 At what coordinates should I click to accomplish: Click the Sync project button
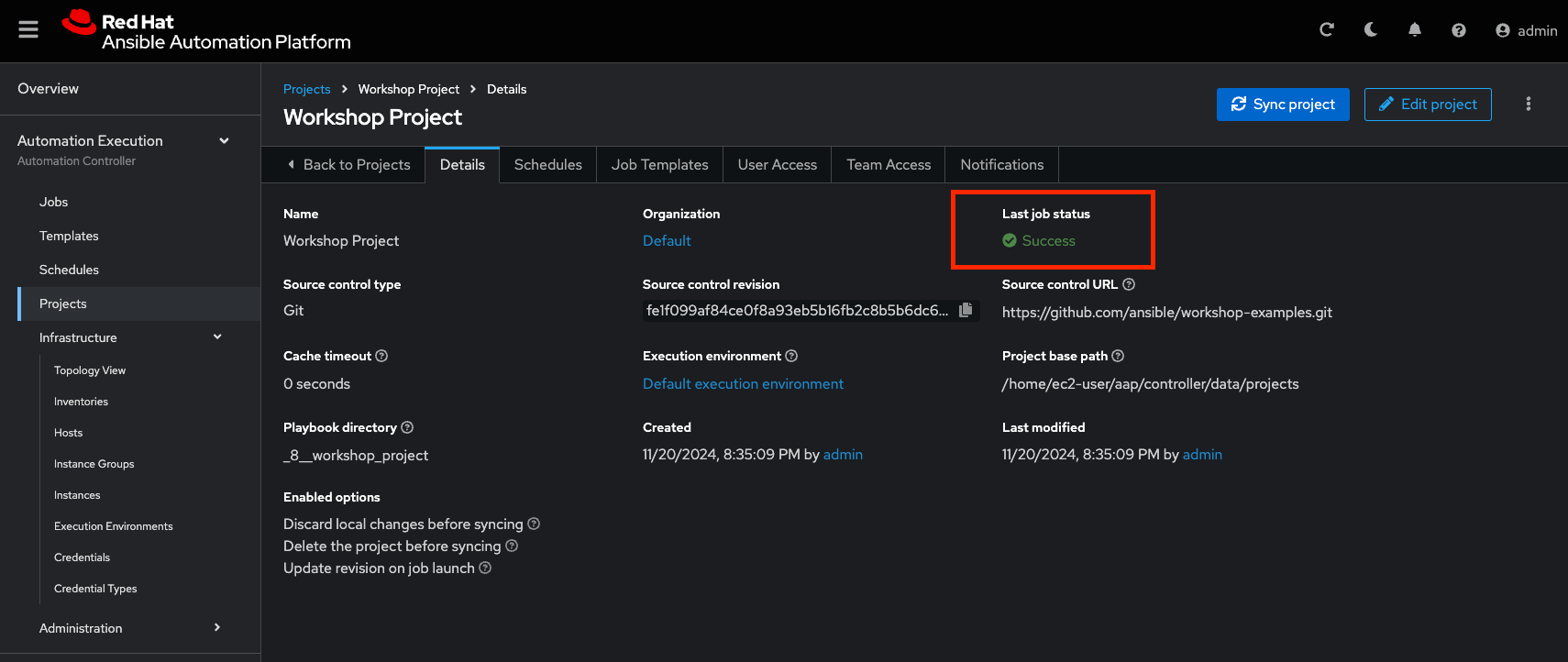1282,105
